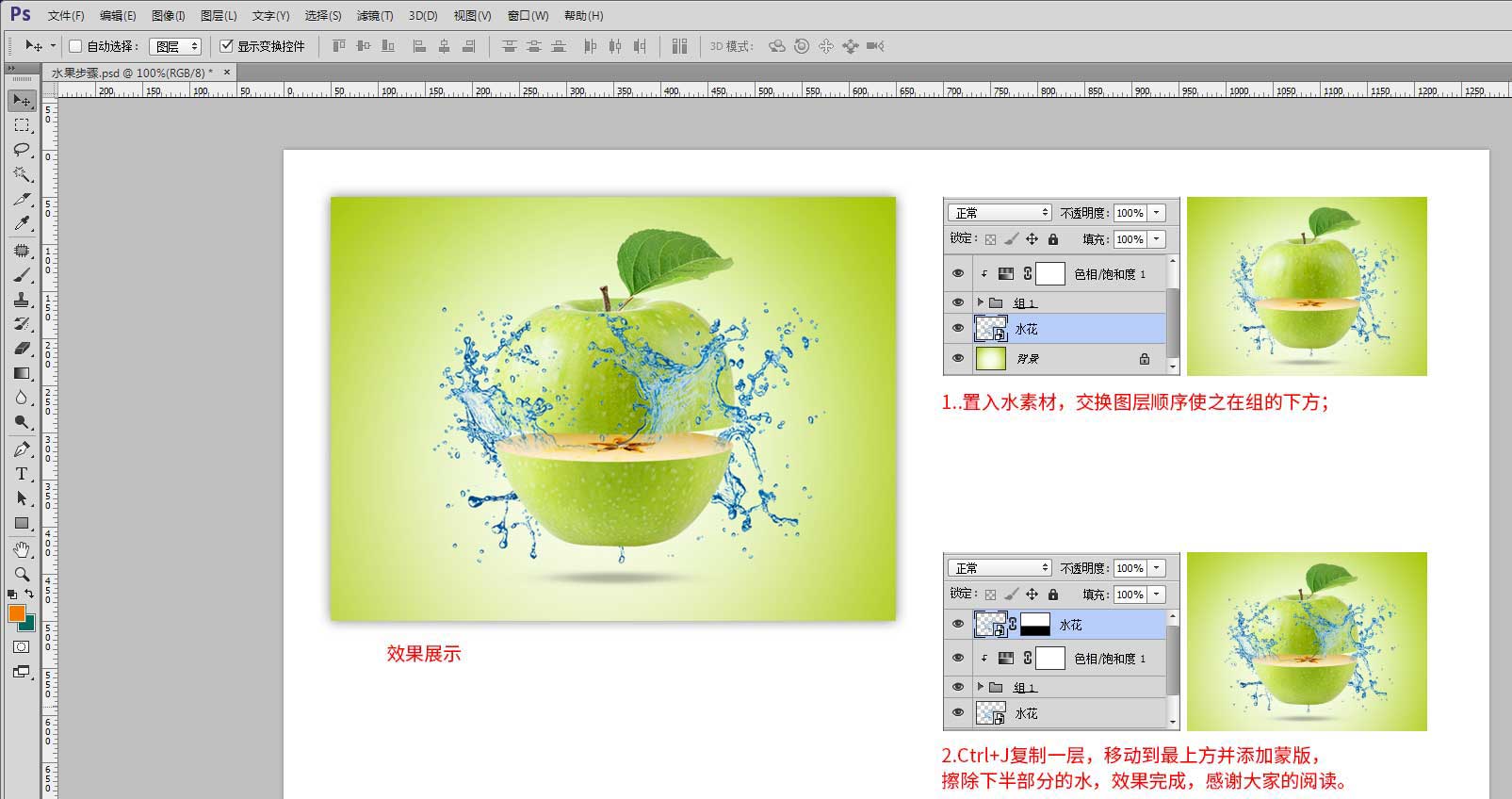Change the screen mode from the toolbox
Screen dimensions: 1512x799
(22, 672)
